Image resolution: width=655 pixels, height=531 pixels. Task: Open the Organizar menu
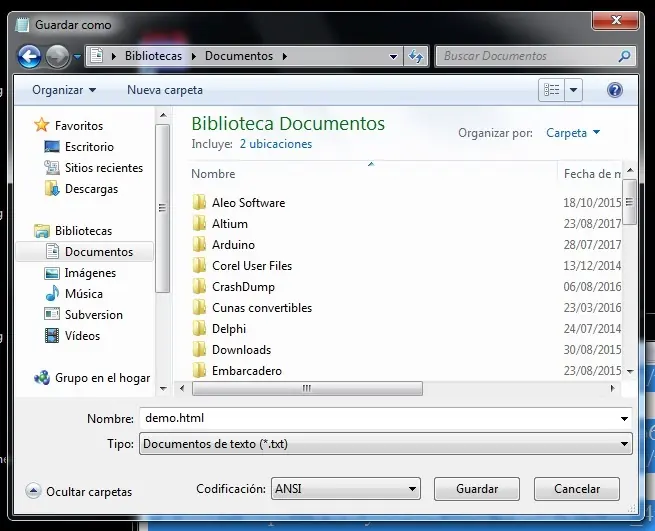(x=64, y=90)
